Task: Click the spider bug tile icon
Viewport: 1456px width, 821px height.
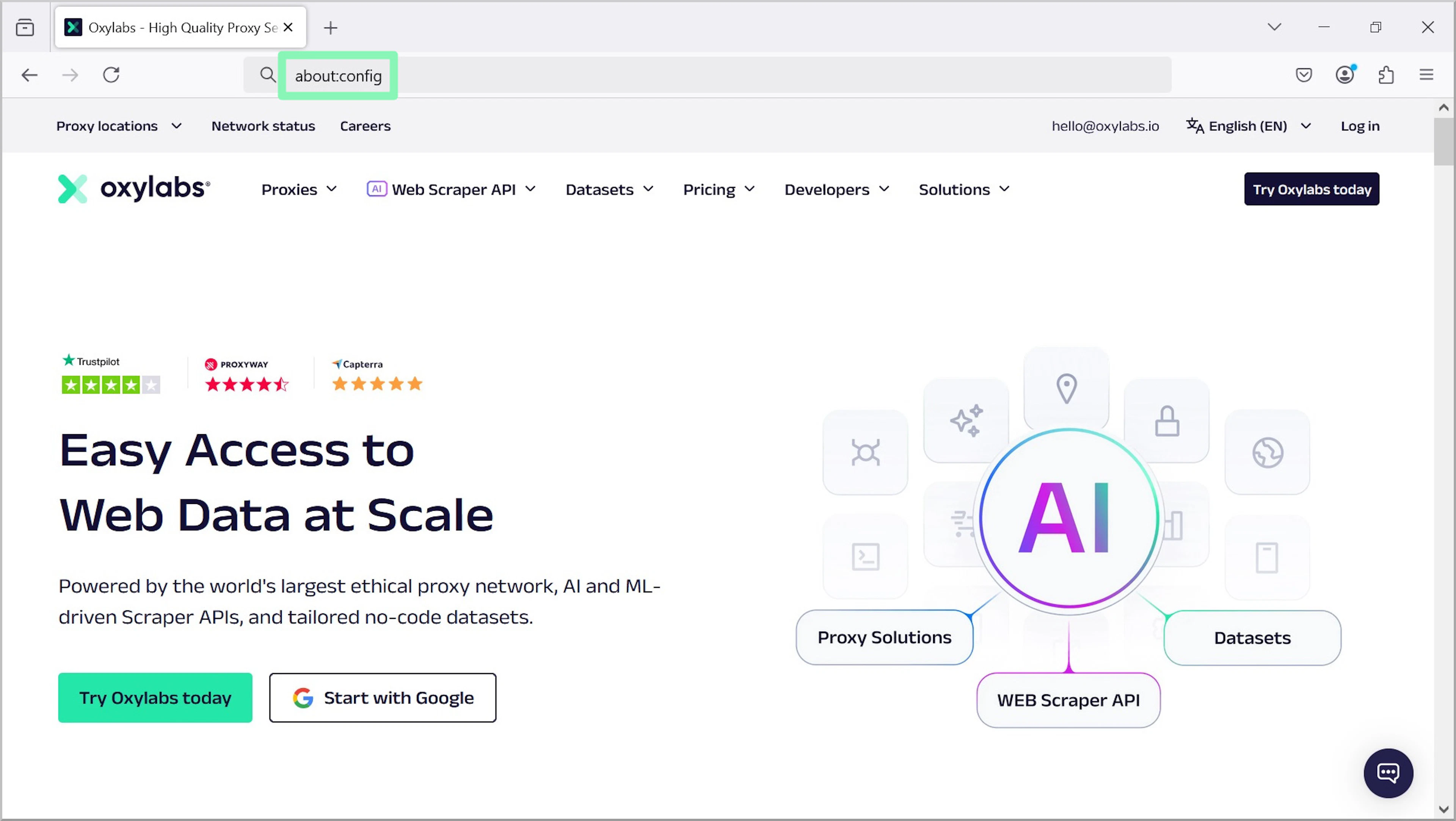Action: pos(865,452)
